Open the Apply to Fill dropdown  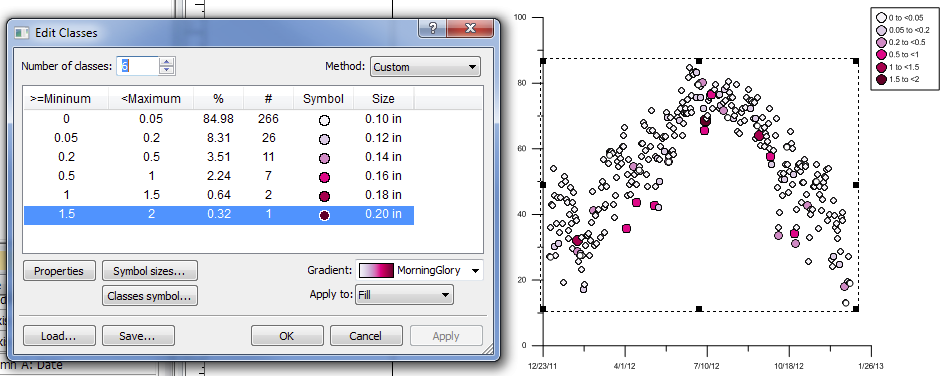coord(404,295)
